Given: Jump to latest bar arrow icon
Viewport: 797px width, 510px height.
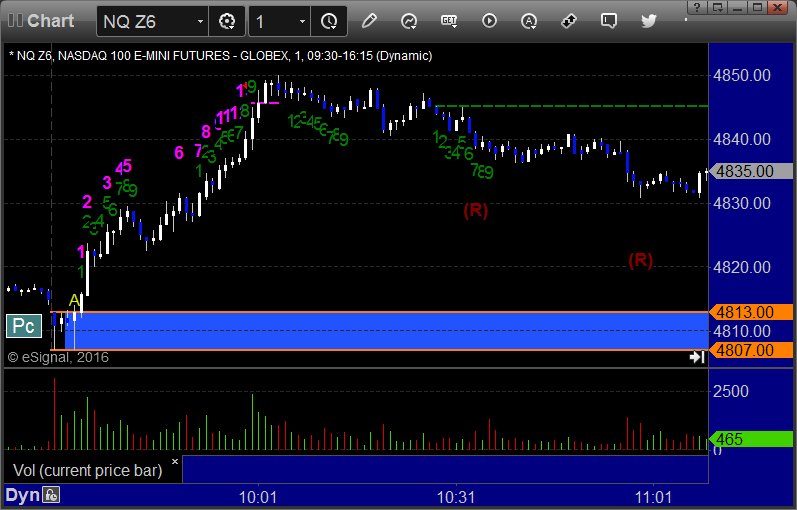Looking at the screenshot, I should (x=697, y=357).
